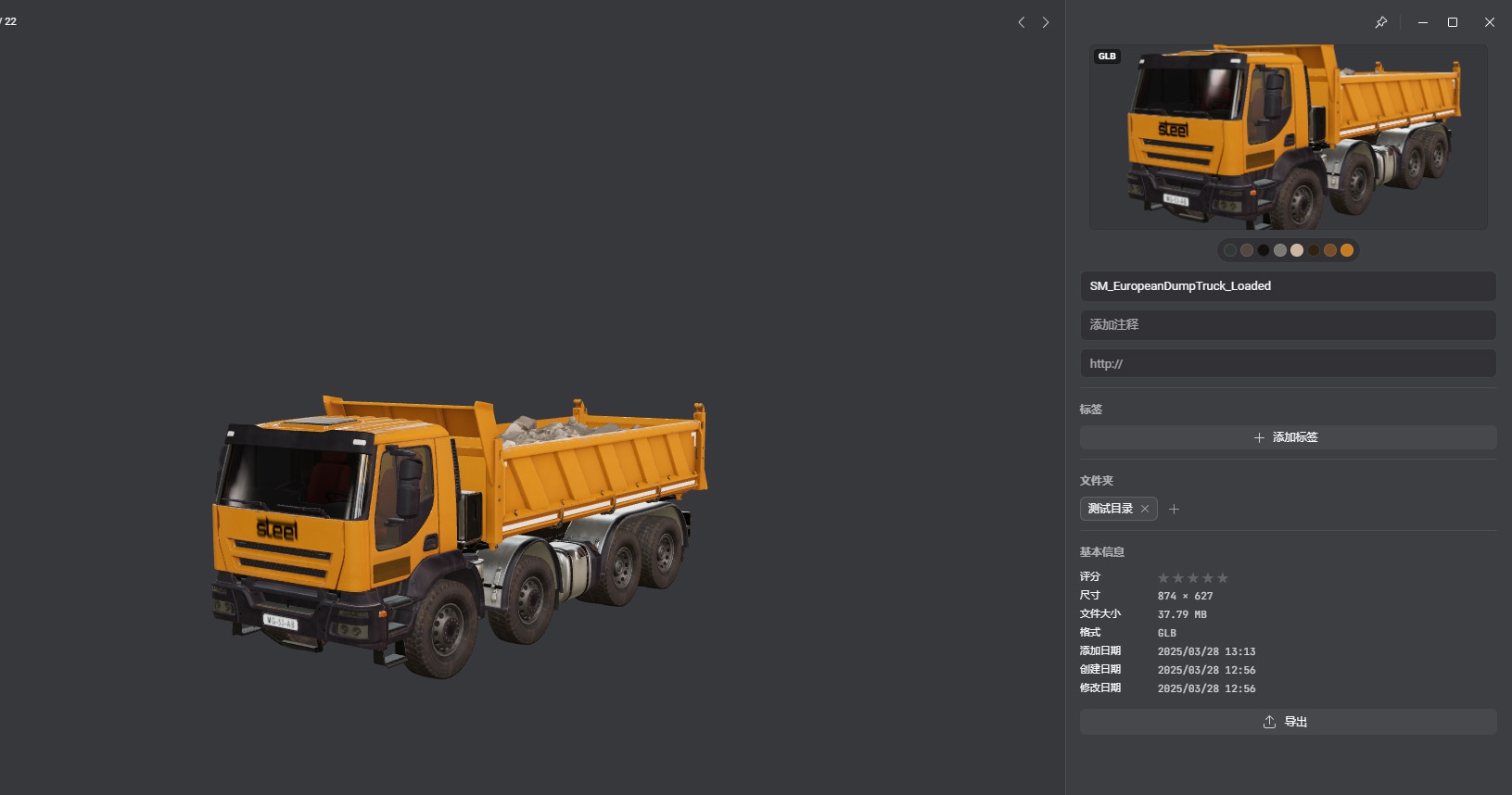
Task: Give the model a five-star rating
Action: pyautogui.click(x=1223, y=578)
